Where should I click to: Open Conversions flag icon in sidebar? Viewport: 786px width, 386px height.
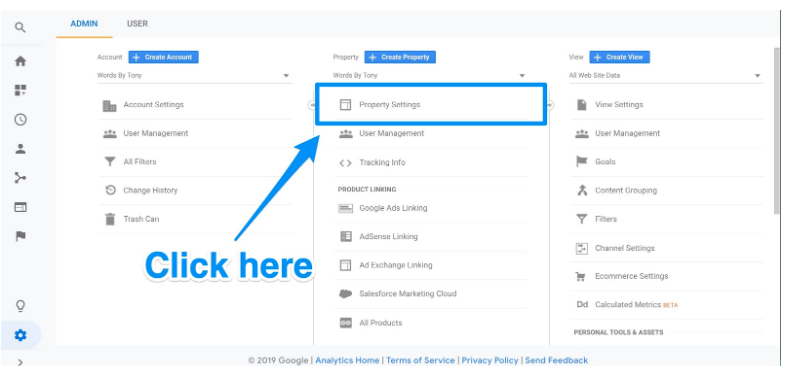(20, 236)
